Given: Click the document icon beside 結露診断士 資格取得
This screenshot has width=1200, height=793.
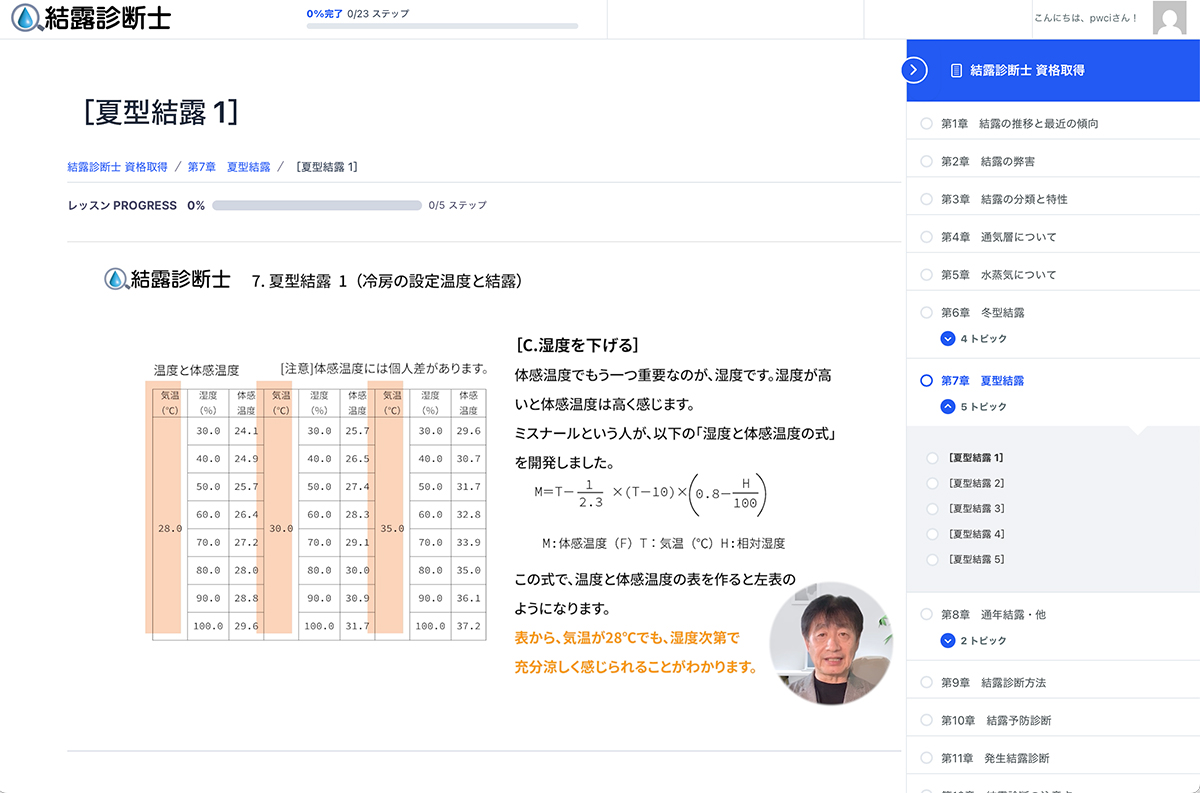Looking at the screenshot, I should tap(956, 71).
